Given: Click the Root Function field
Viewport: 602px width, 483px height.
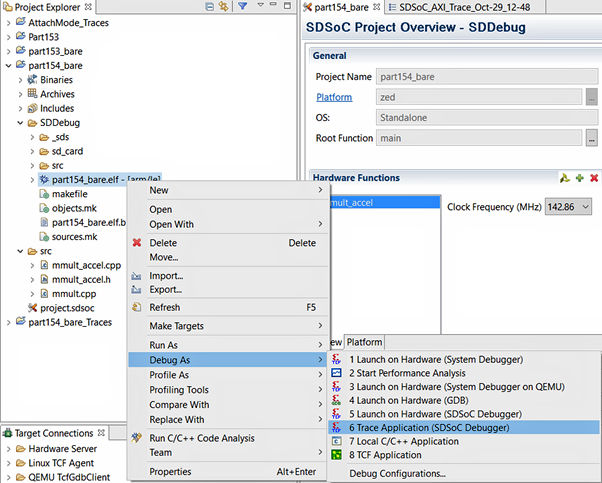Looking at the screenshot, I should coord(479,138).
